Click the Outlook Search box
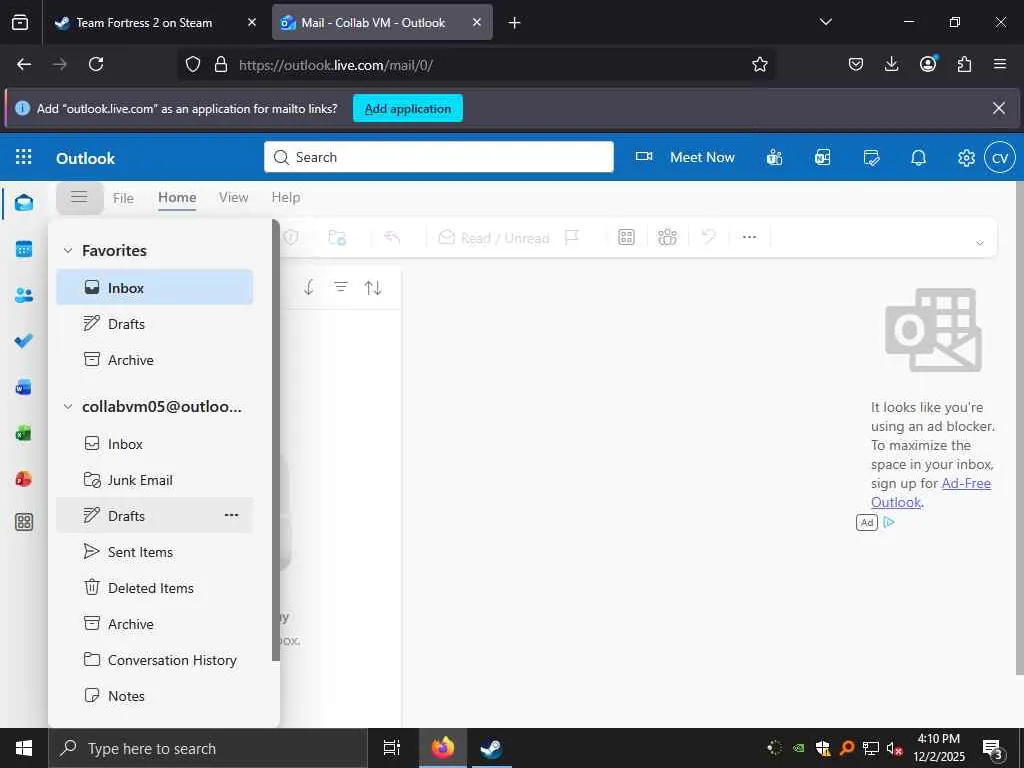 click(438, 157)
